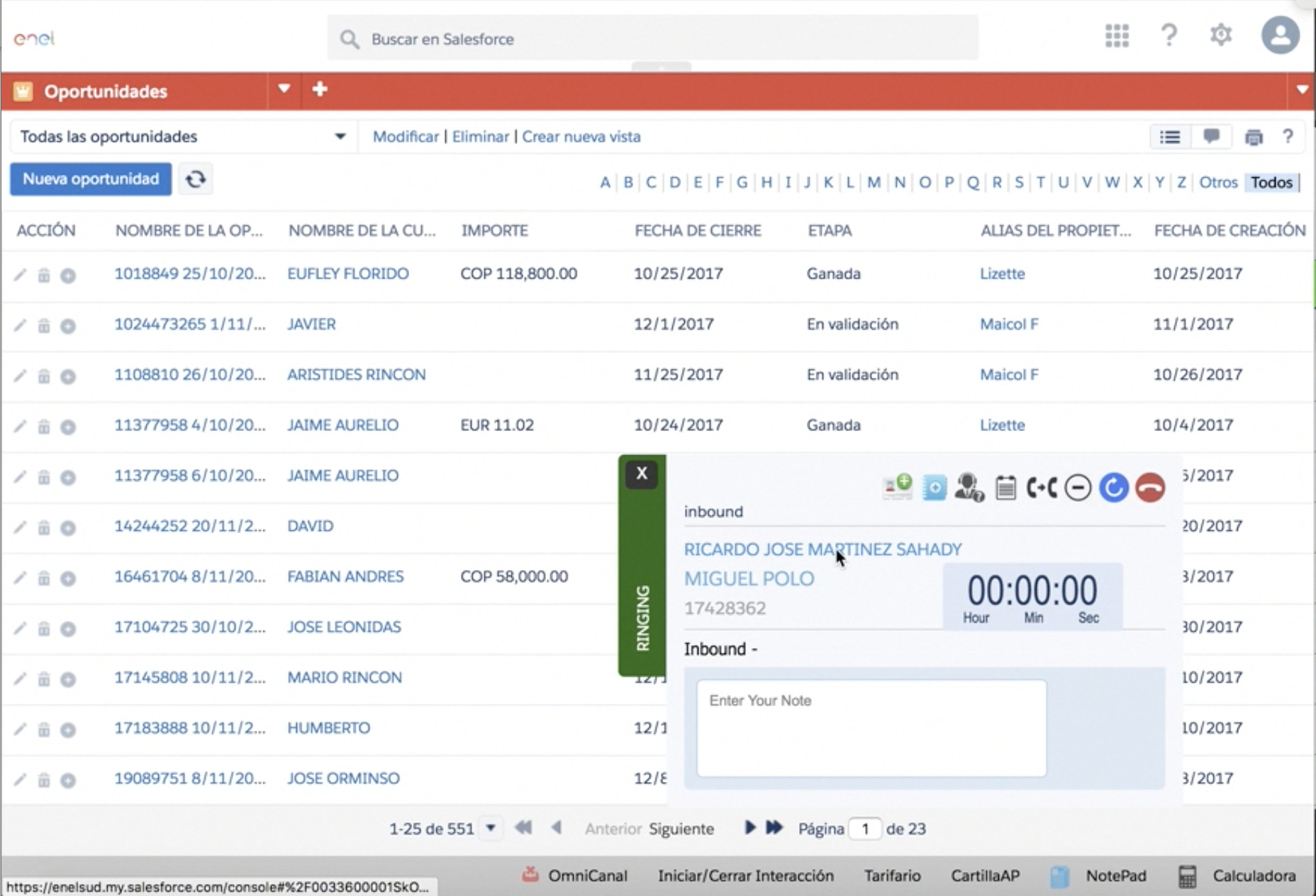Close the call panel with X
Screen dimensions: 1316x896
(x=642, y=474)
